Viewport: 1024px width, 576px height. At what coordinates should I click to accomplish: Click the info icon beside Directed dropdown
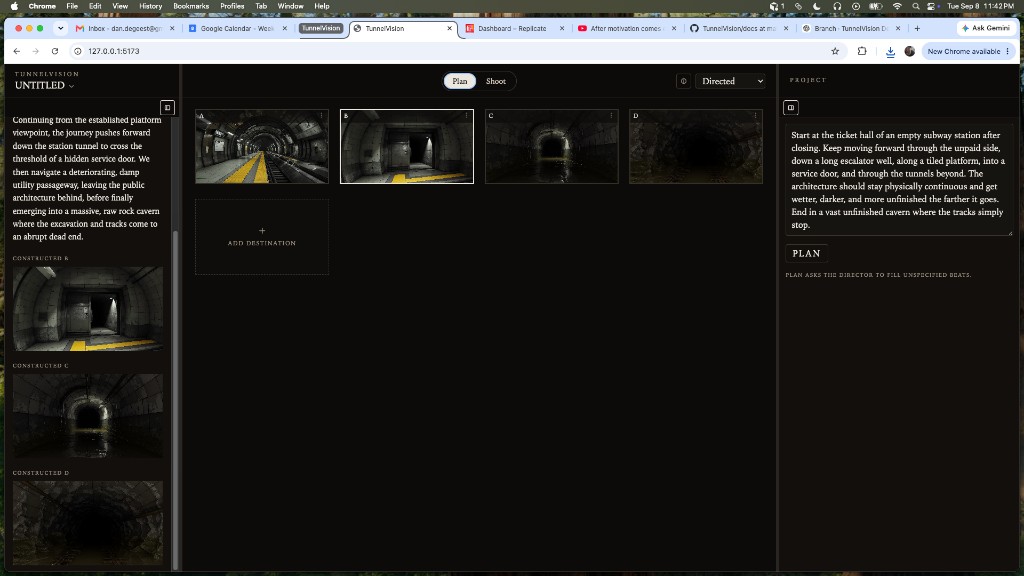click(684, 81)
